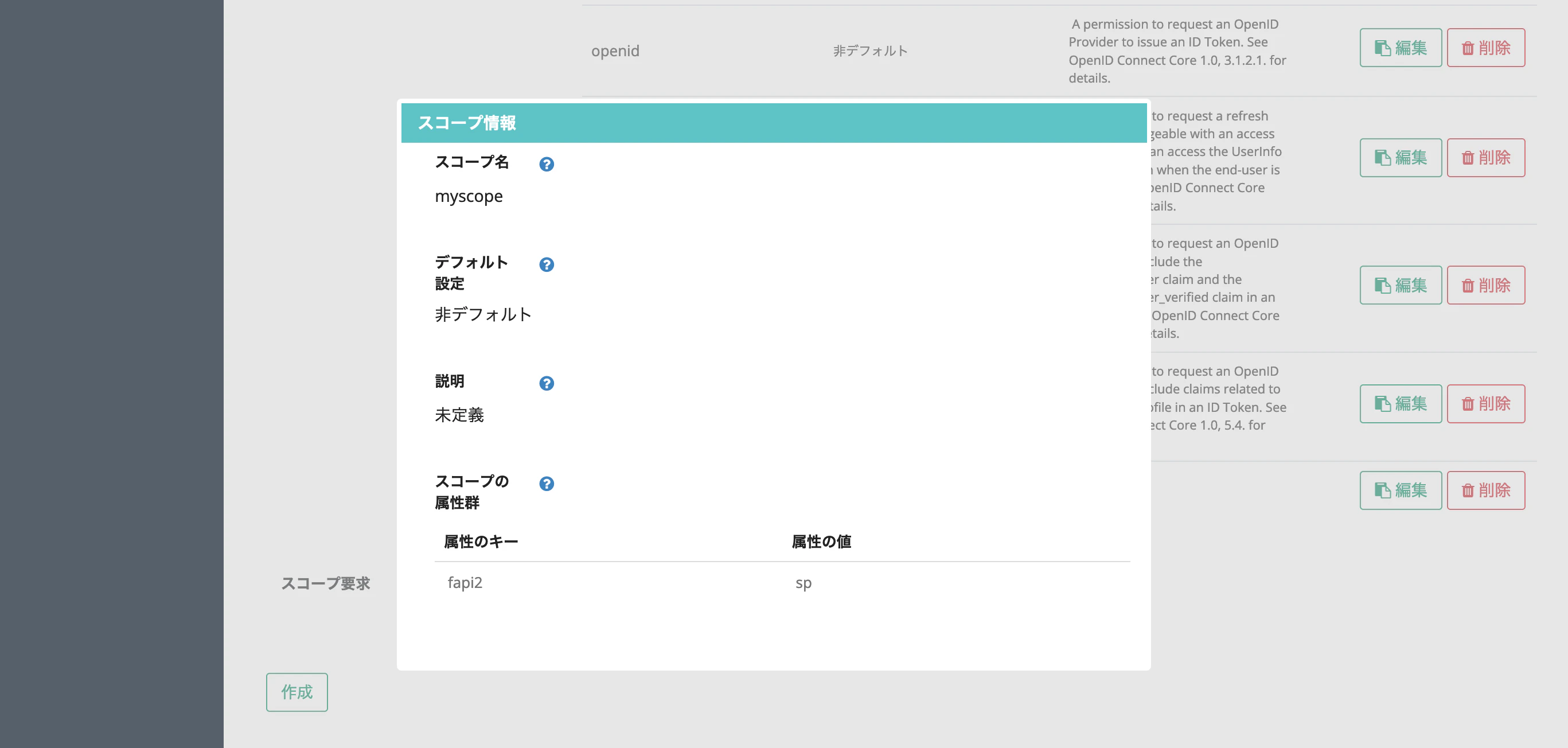Image resolution: width=1568 pixels, height=748 pixels.
Task: Edit the fourth scope row
Action: point(1400,403)
